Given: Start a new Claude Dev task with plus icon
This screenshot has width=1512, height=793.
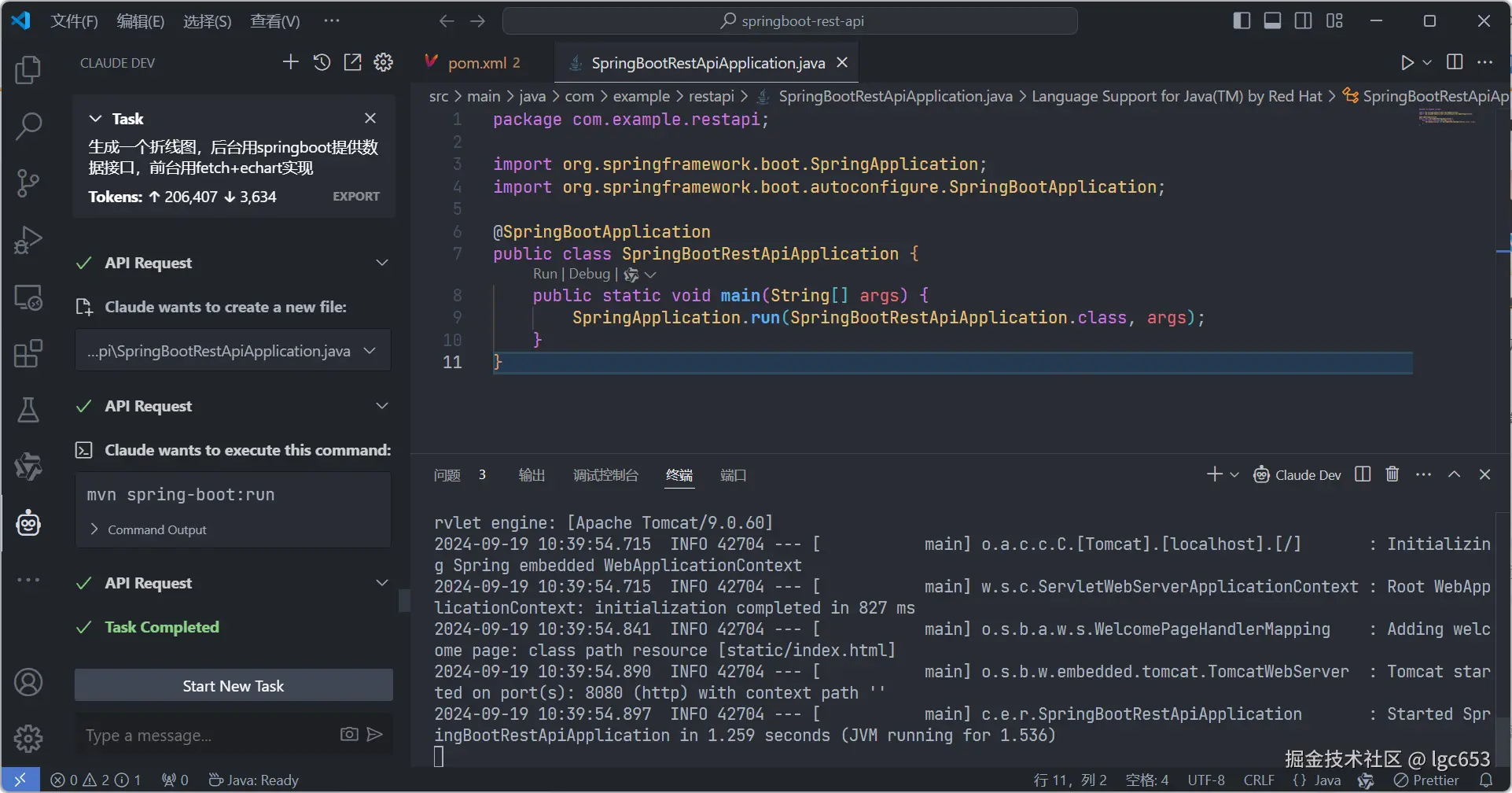Looking at the screenshot, I should pos(290,62).
